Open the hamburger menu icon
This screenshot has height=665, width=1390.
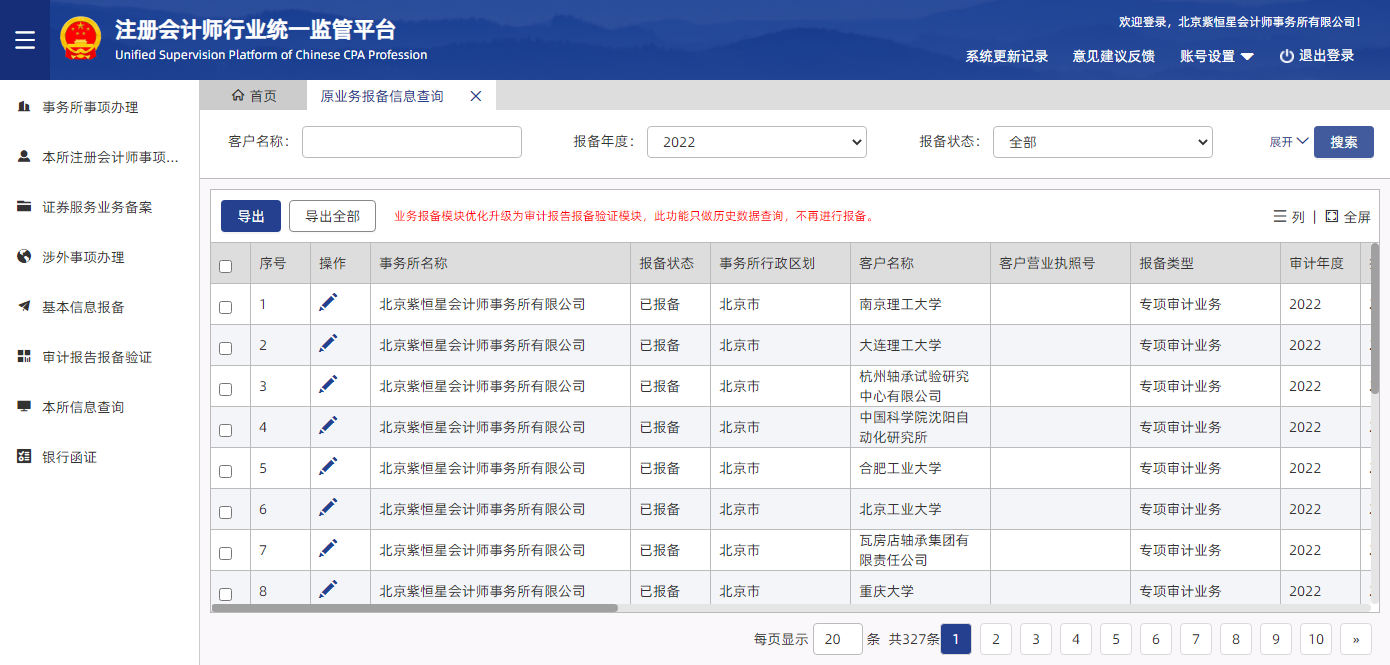[x=25, y=40]
